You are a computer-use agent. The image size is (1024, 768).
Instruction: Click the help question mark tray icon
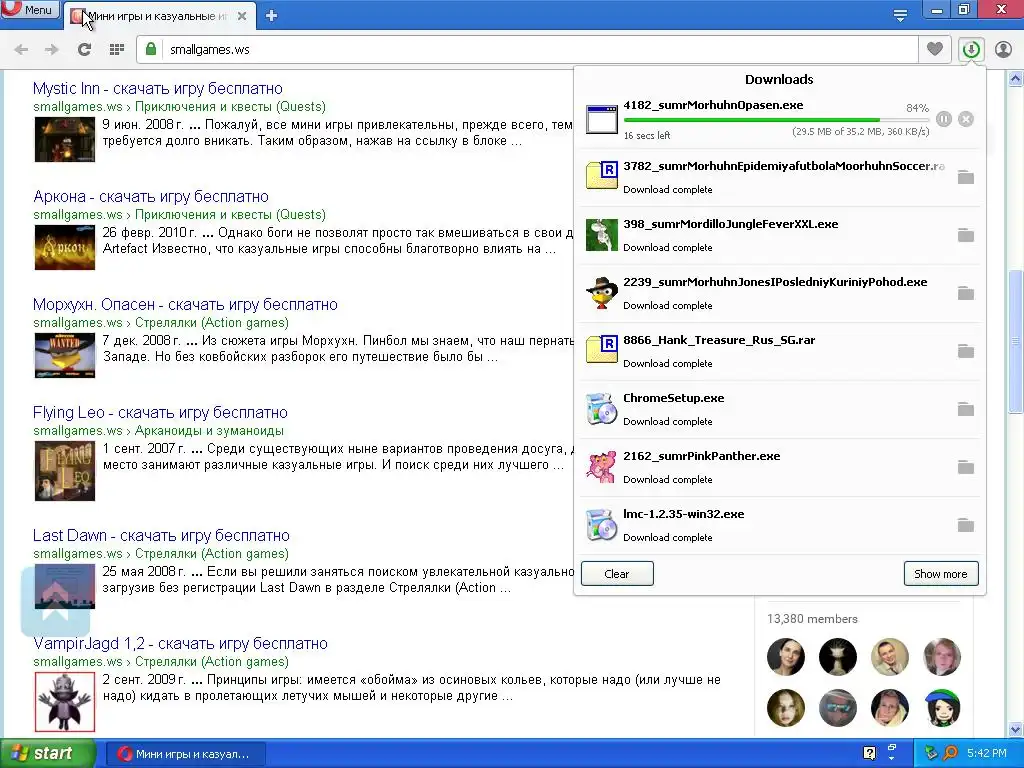[869, 753]
